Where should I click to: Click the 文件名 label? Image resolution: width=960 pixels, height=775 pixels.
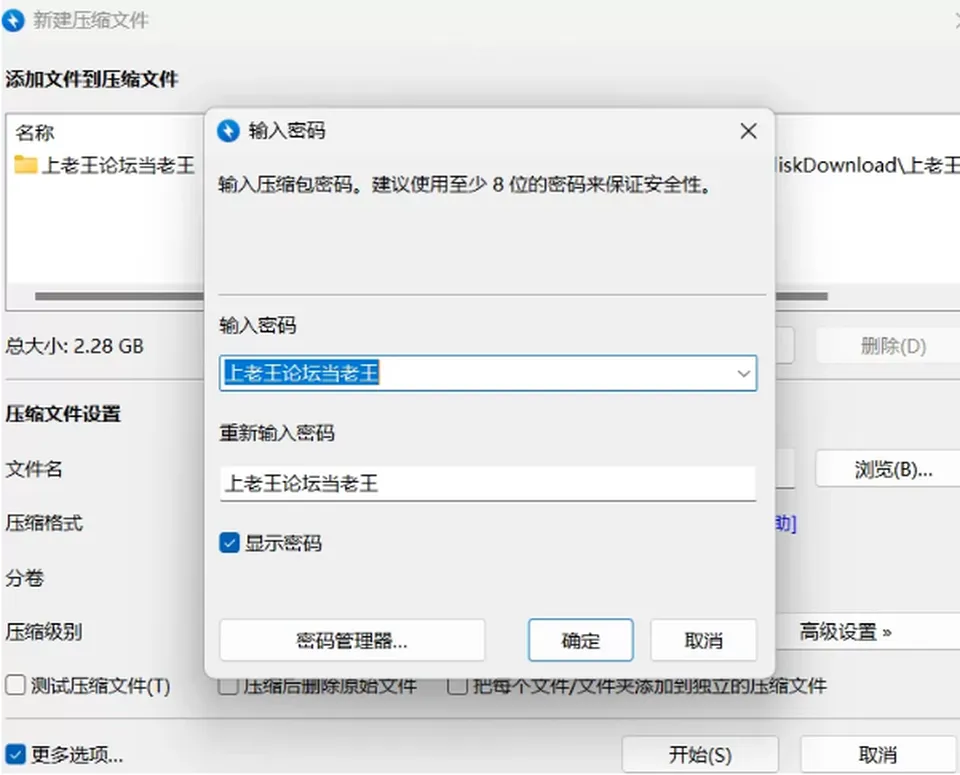[x=34, y=469]
